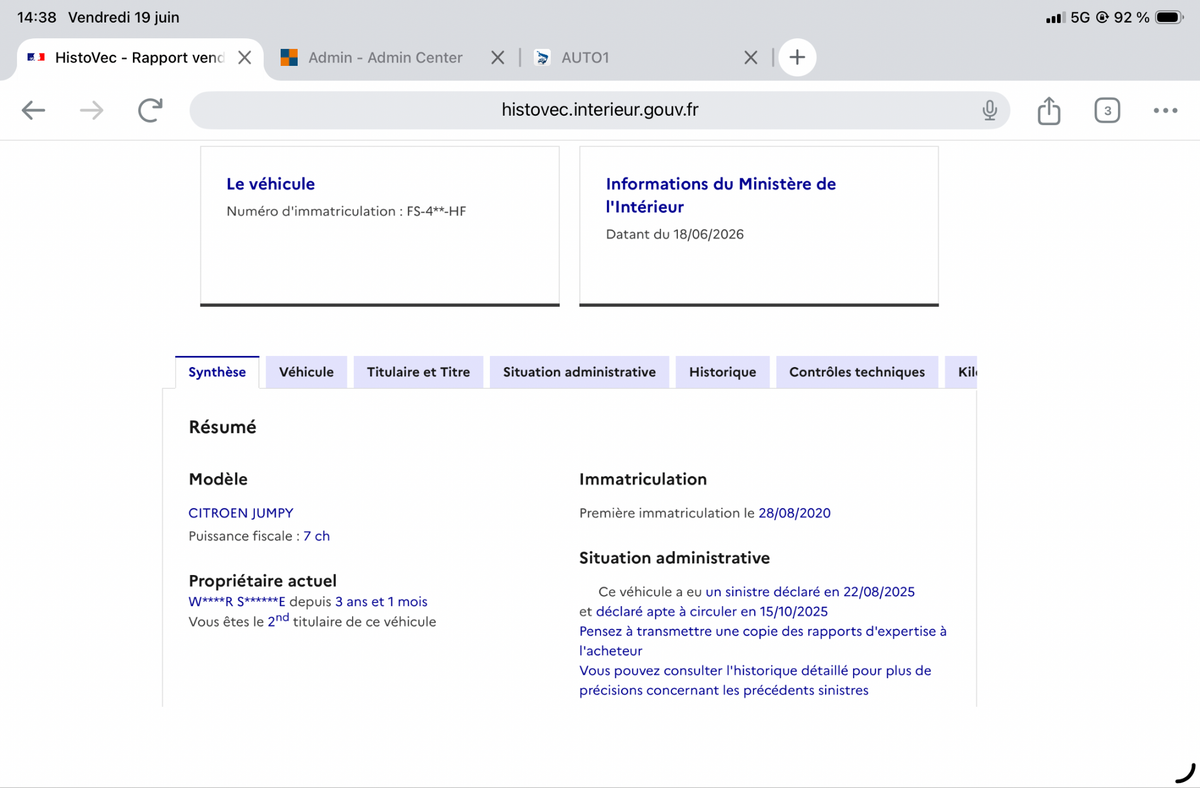Viewport: 1200px width, 788px height.
Task: Open the three-dot more options menu
Action: tap(1165, 110)
